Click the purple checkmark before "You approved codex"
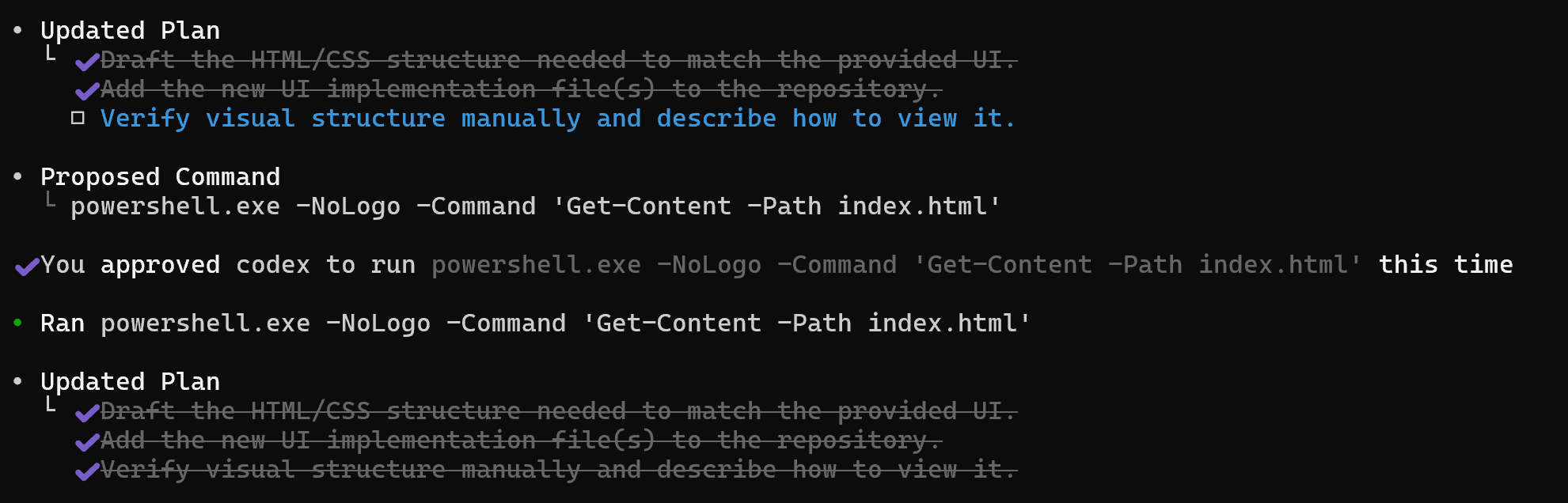The height and width of the screenshot is (503, 1568). (x=27, y=266)
